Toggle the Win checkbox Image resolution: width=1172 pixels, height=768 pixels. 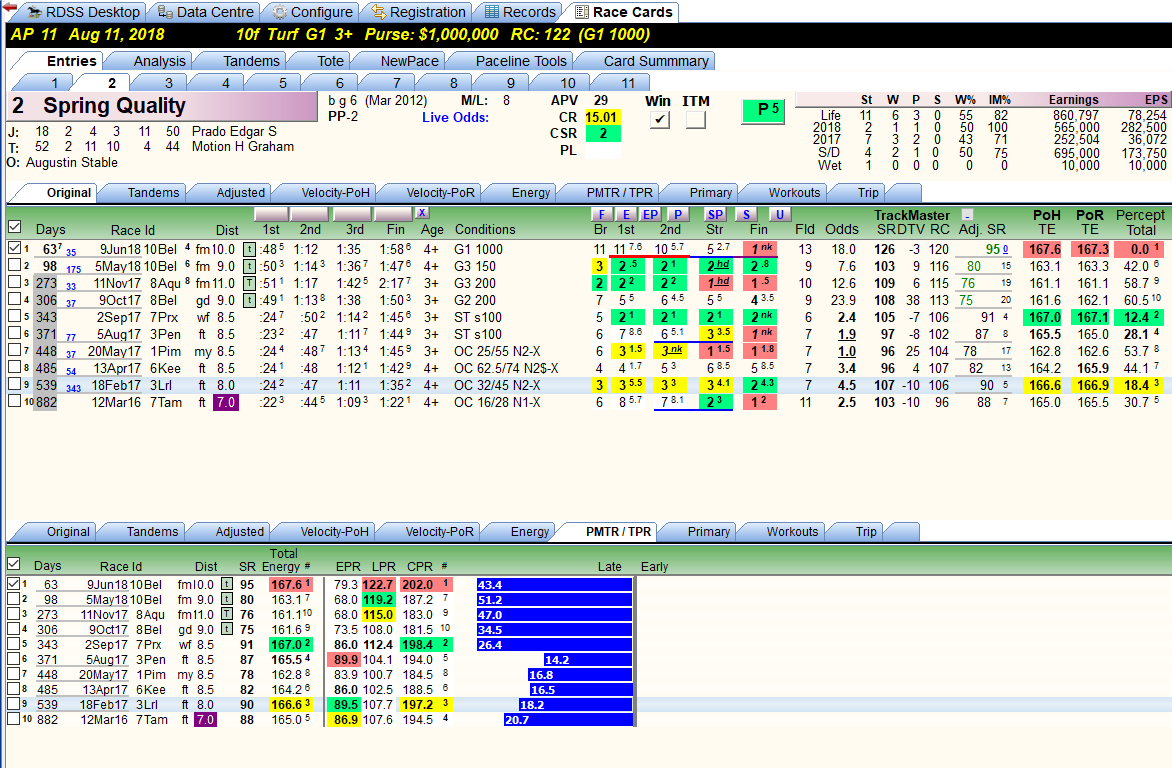(659, 120)
